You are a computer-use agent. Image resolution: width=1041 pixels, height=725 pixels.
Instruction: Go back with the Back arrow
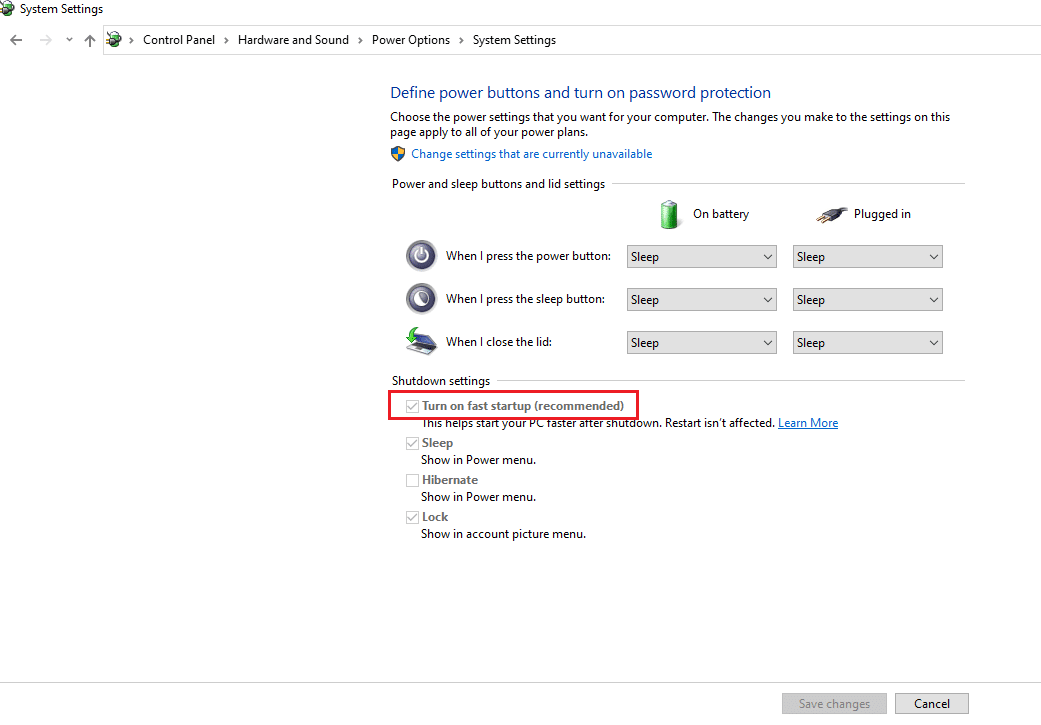(17, 40)
